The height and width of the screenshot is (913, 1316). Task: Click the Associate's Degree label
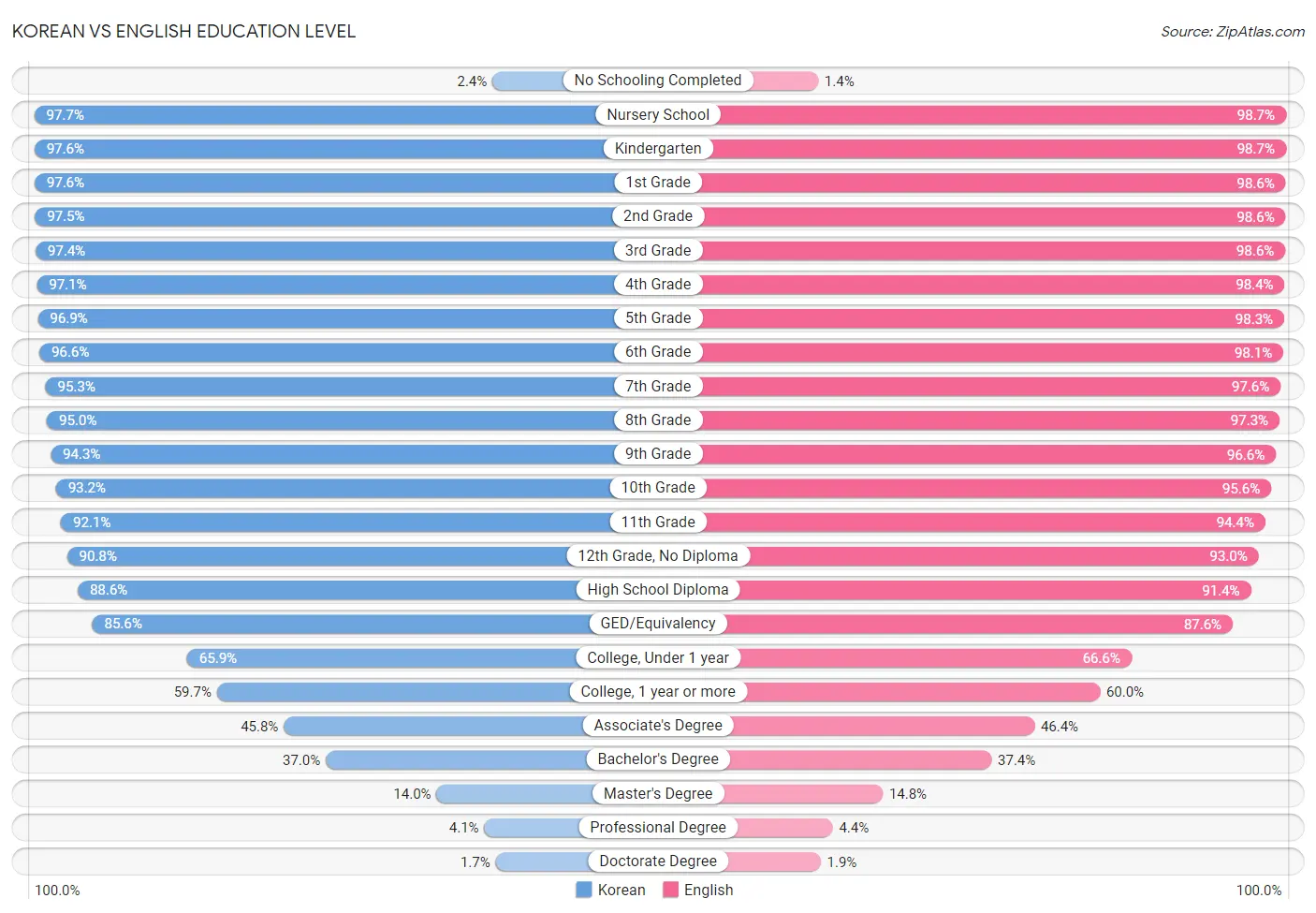(658, 725)
